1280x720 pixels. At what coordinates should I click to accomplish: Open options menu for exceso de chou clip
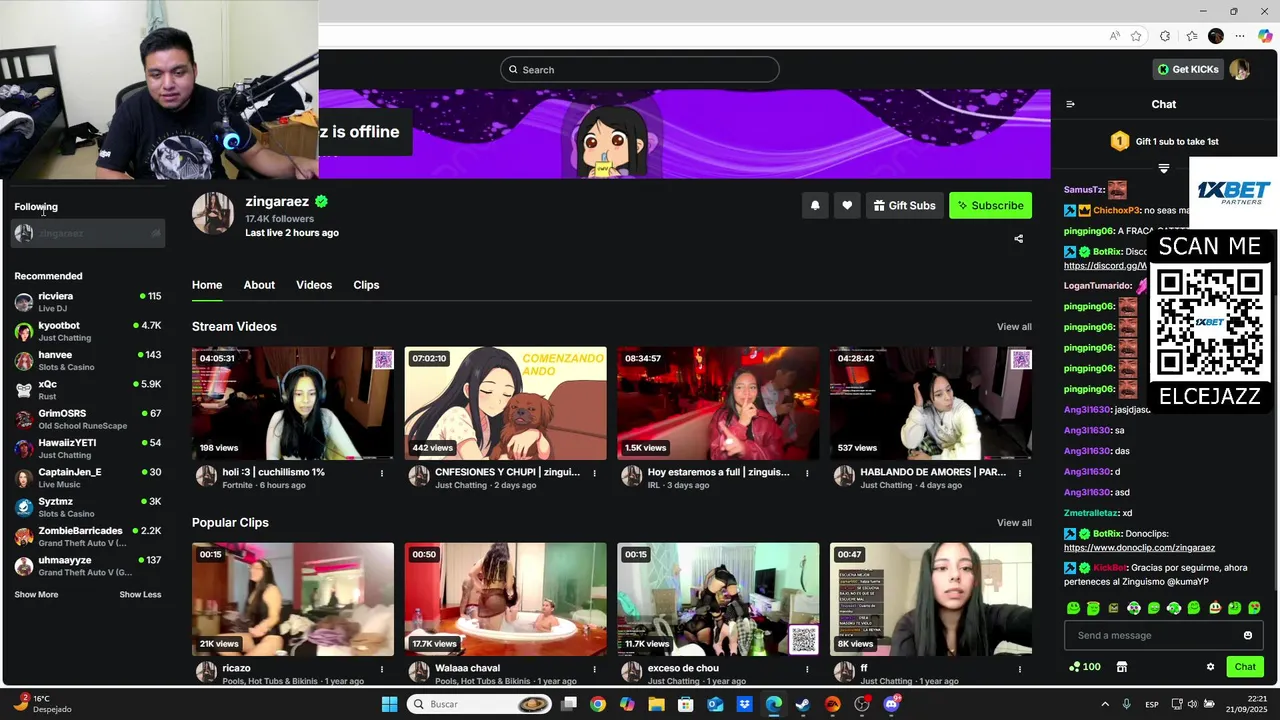(807, 669)
